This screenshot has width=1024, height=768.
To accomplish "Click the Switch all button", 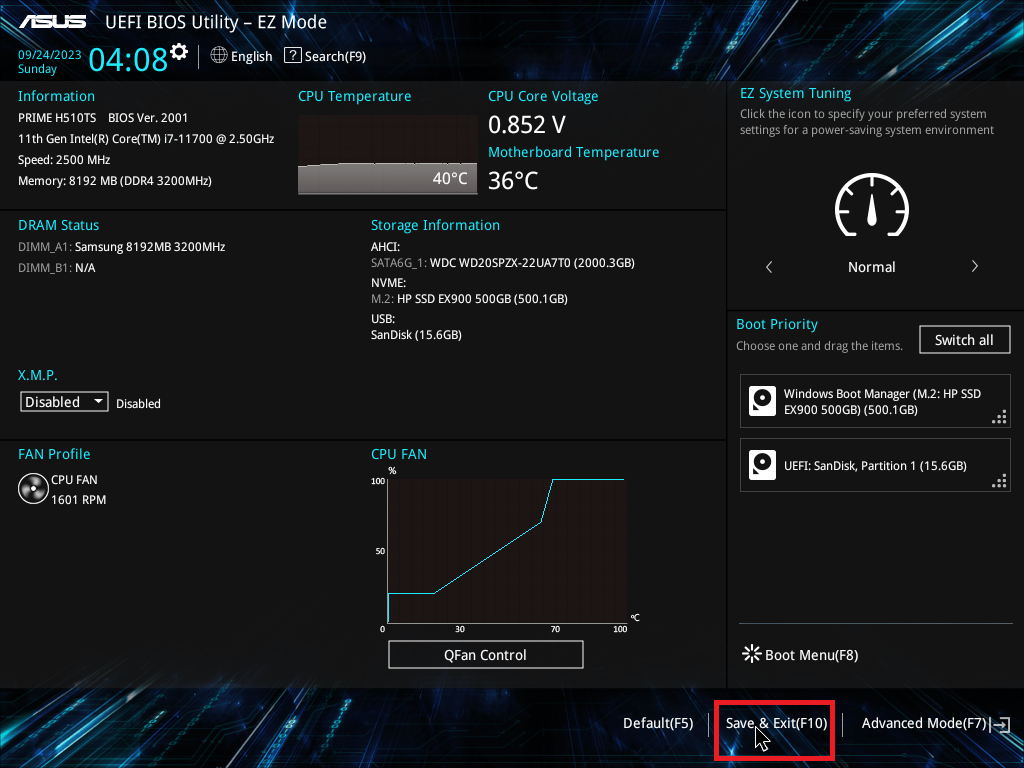I will tap(964, 340).
